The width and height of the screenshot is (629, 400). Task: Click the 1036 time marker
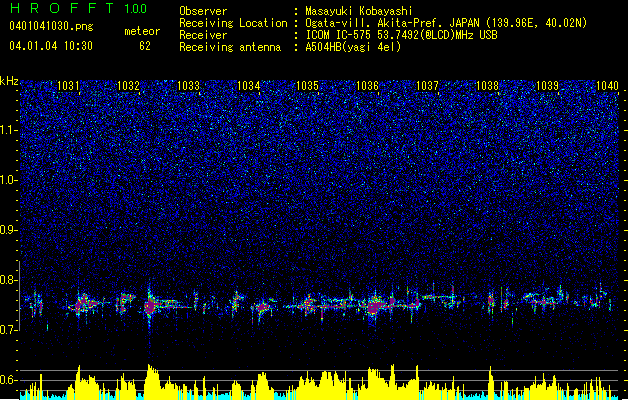pyautogui.click(x=367, y=86)
